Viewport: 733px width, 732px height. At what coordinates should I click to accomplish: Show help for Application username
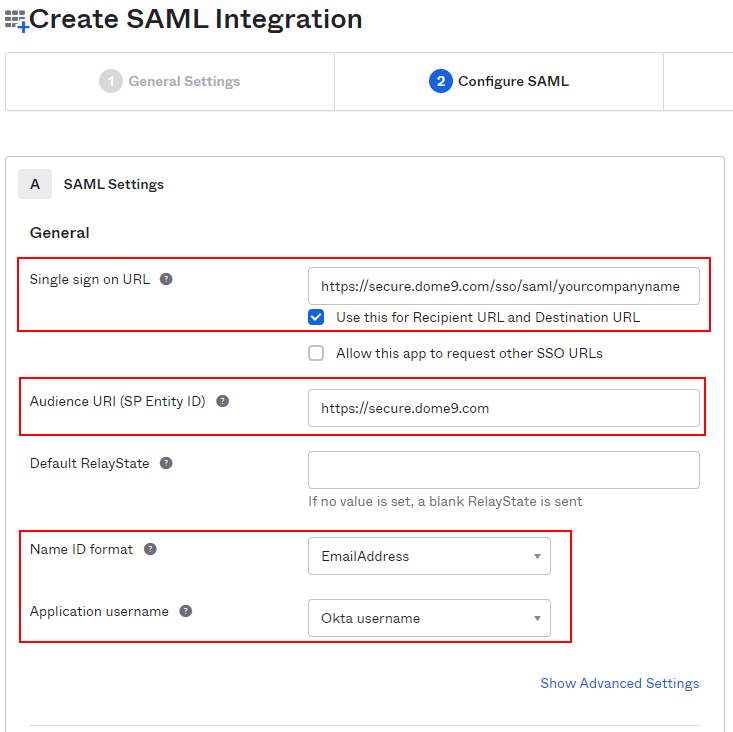(186, 611)
